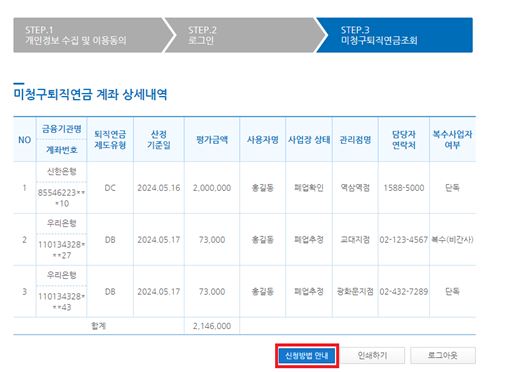Click the 금융기관명 column header
Screen dimensions: 506x372
click(x=62, y=129)
